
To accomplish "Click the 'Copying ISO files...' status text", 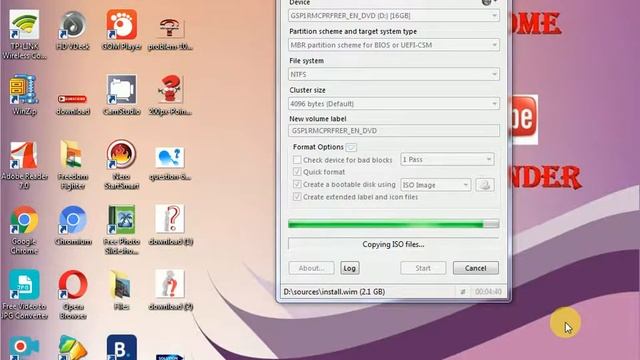I will (x=393, y=244).
